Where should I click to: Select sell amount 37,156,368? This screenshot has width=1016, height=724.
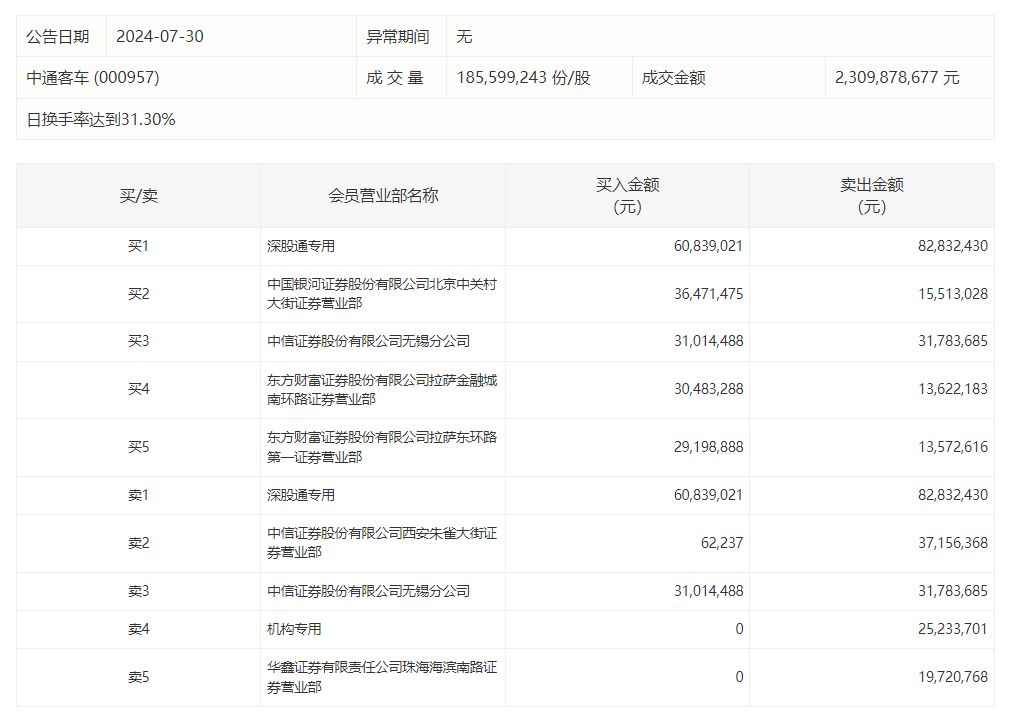click(952, 543)
